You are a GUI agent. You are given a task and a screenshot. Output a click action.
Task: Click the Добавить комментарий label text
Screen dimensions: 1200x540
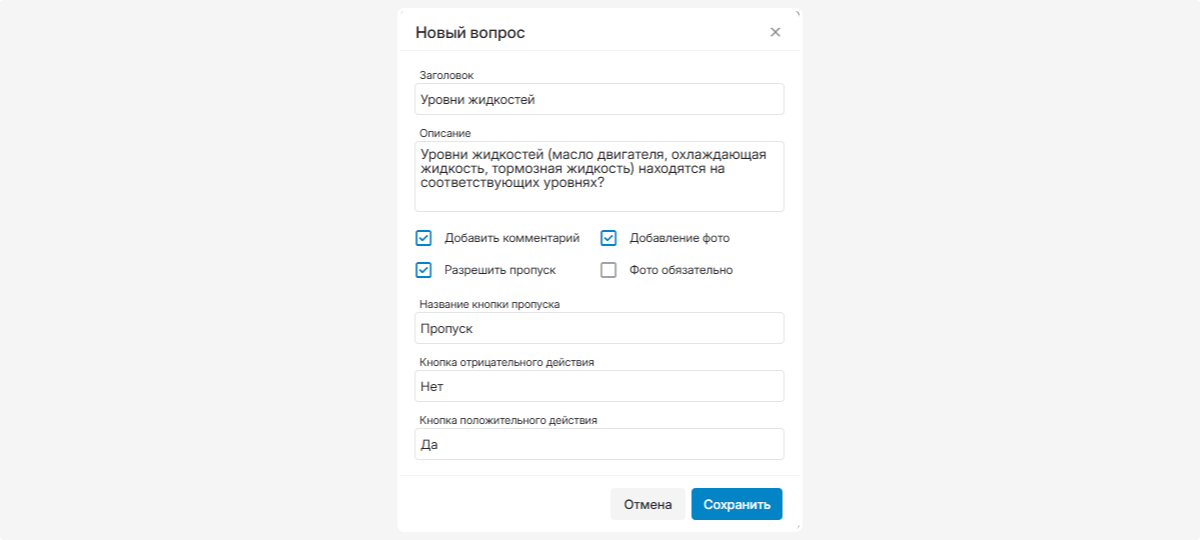pyautogui.click(x=512, y=238)
